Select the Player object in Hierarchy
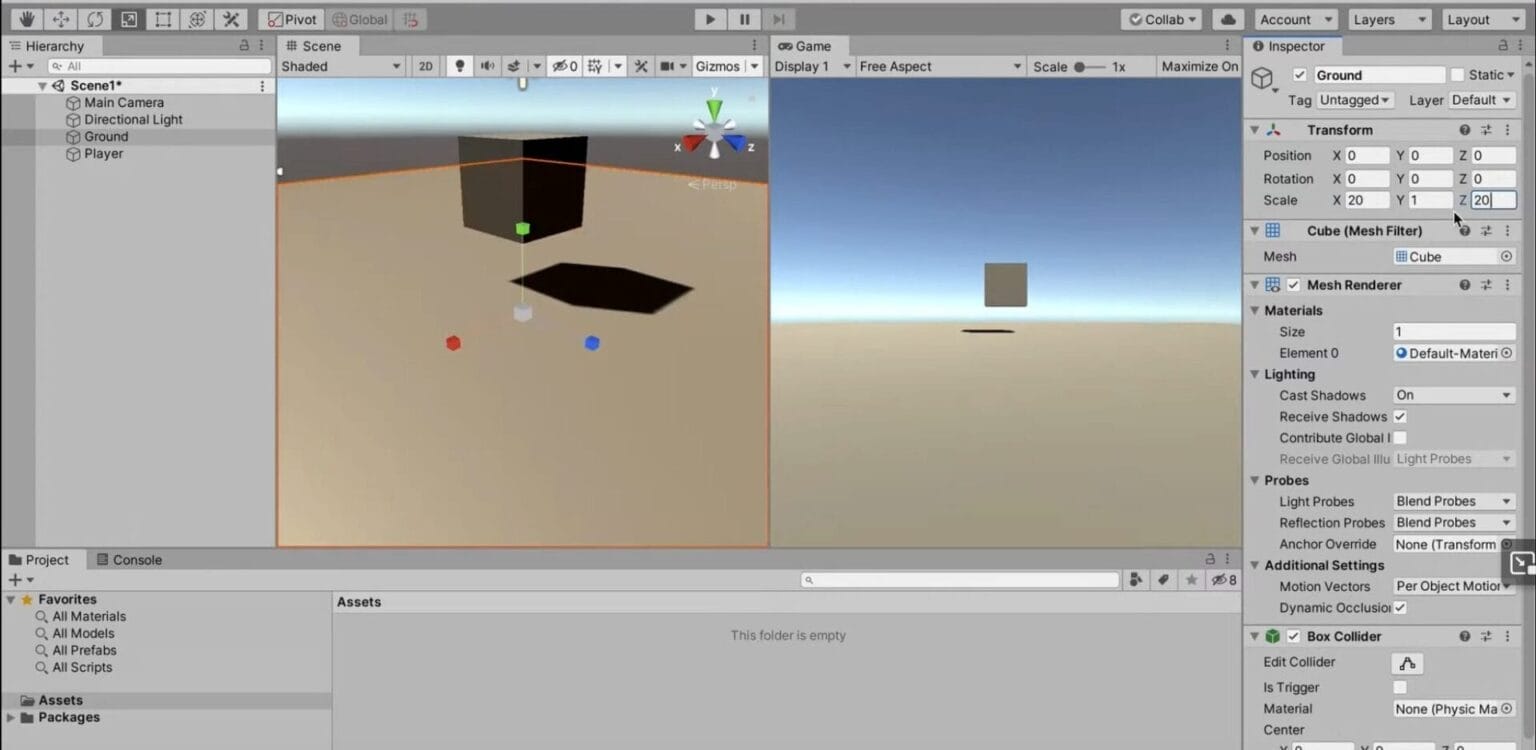 [x=103, y=153]
